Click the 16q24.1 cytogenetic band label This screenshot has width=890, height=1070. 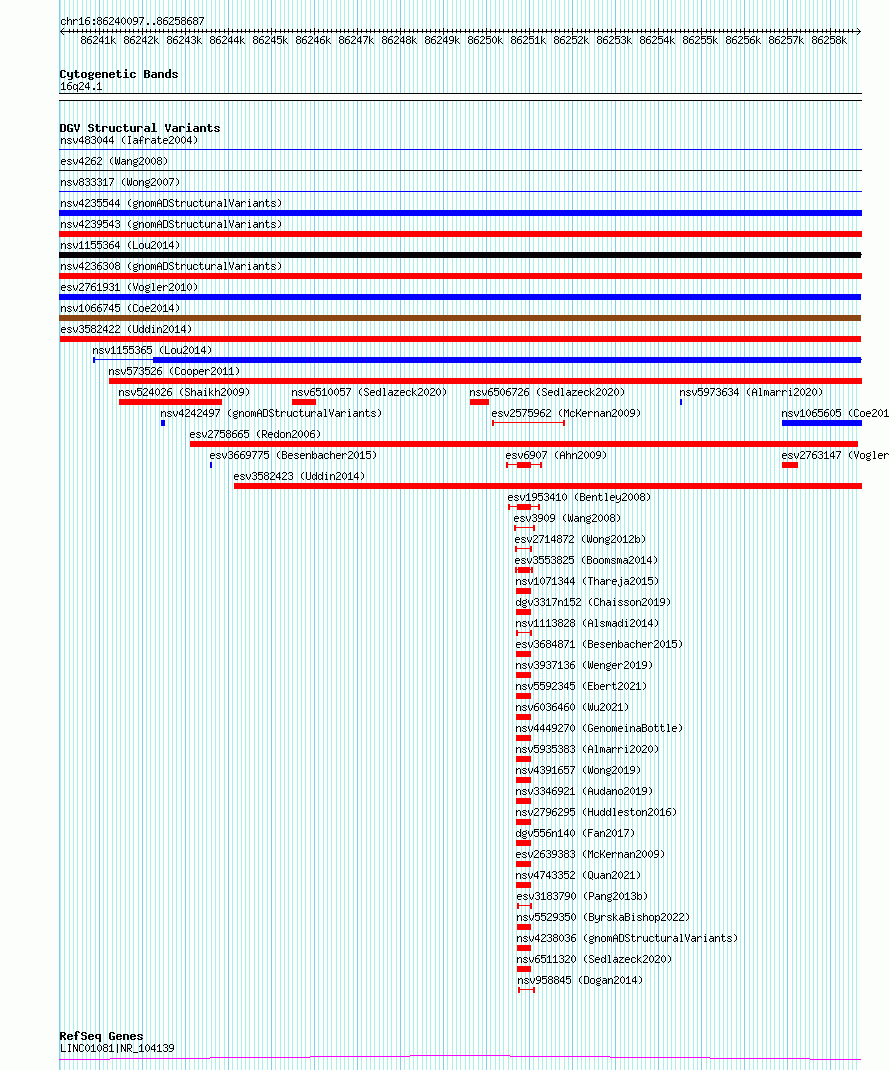click(x=81, y=87)
